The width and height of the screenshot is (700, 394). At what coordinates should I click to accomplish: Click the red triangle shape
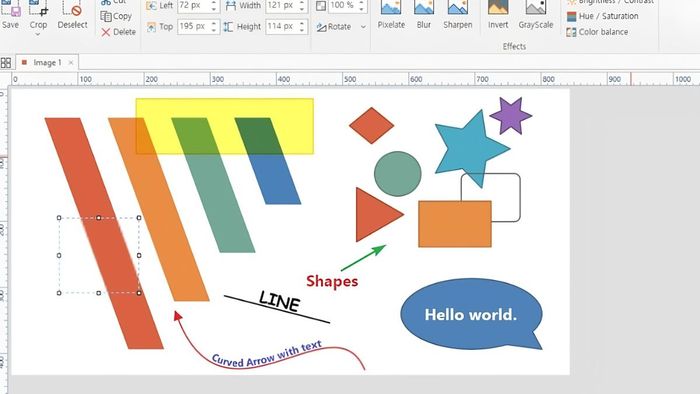(375, 215)
